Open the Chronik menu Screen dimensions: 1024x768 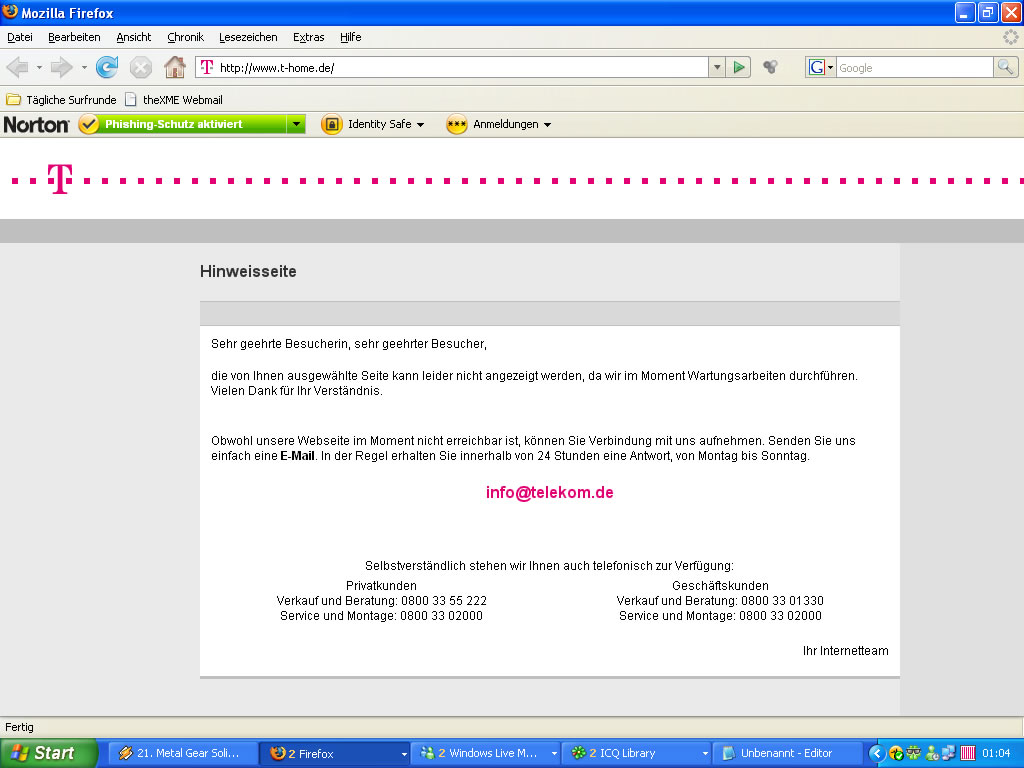185,37
